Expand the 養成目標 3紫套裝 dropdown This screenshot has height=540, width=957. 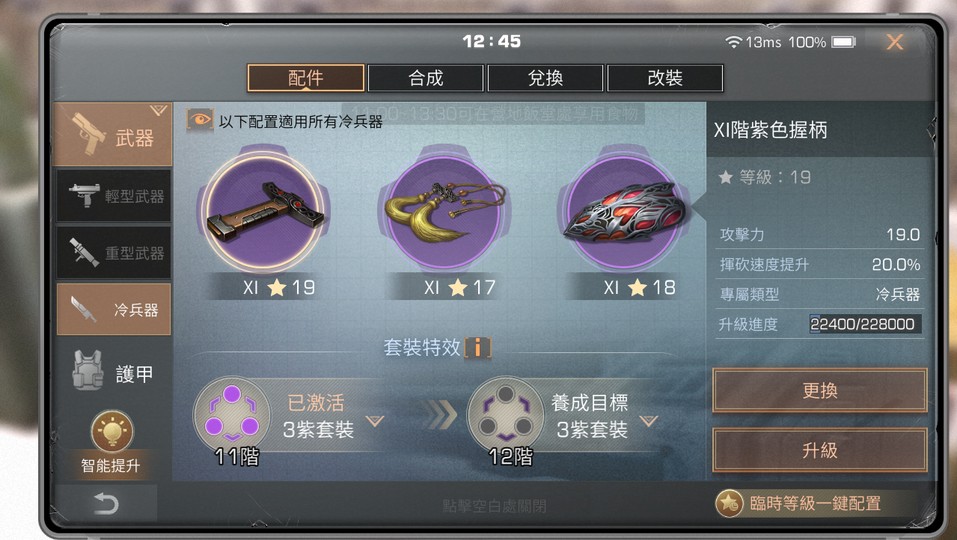[649, 420]
